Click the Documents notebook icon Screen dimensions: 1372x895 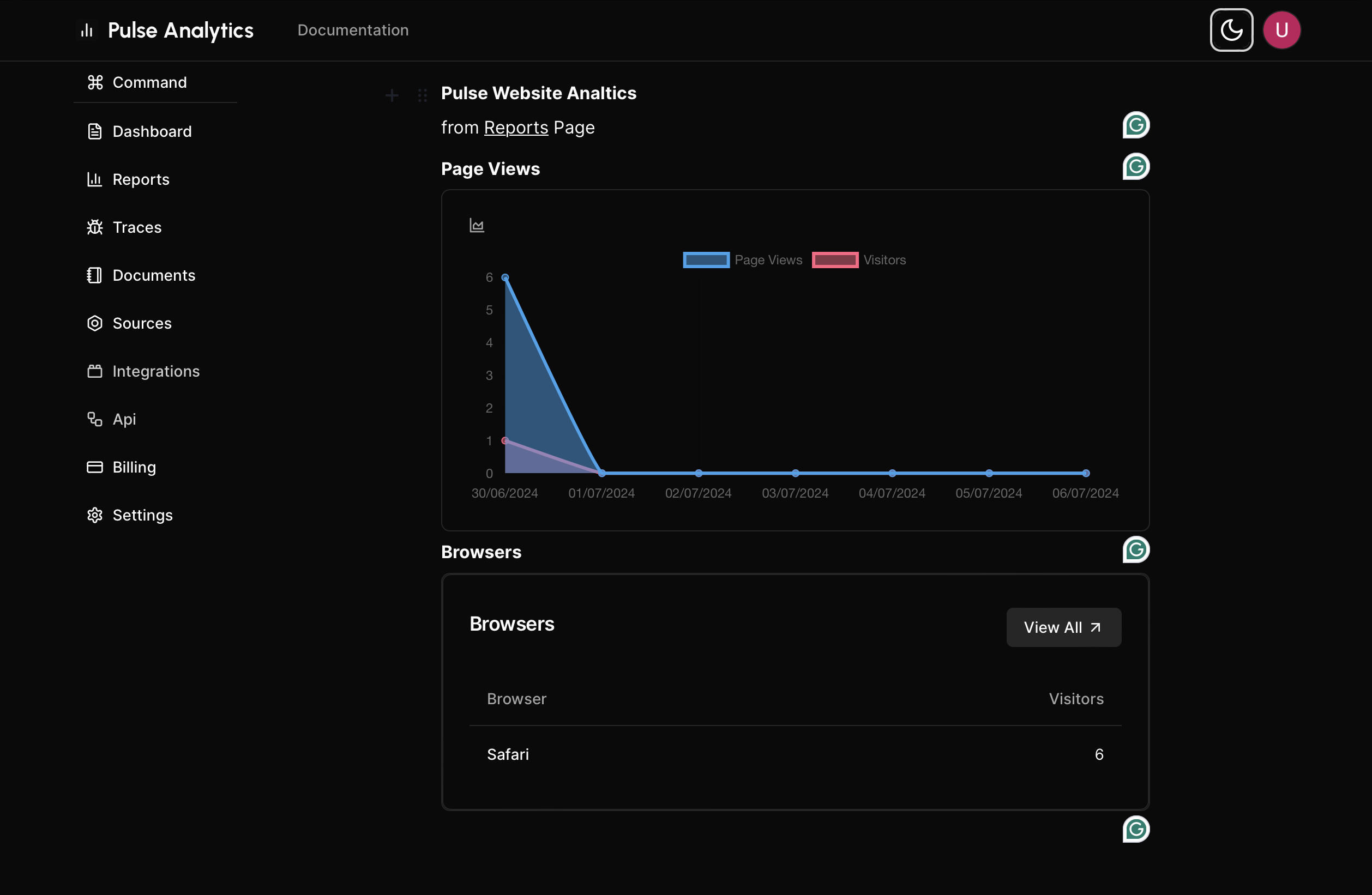pos(94,275)
